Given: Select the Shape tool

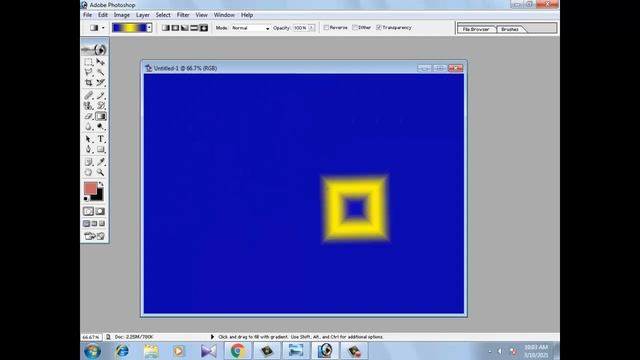Looking at the screenshot, I should 100,149.
